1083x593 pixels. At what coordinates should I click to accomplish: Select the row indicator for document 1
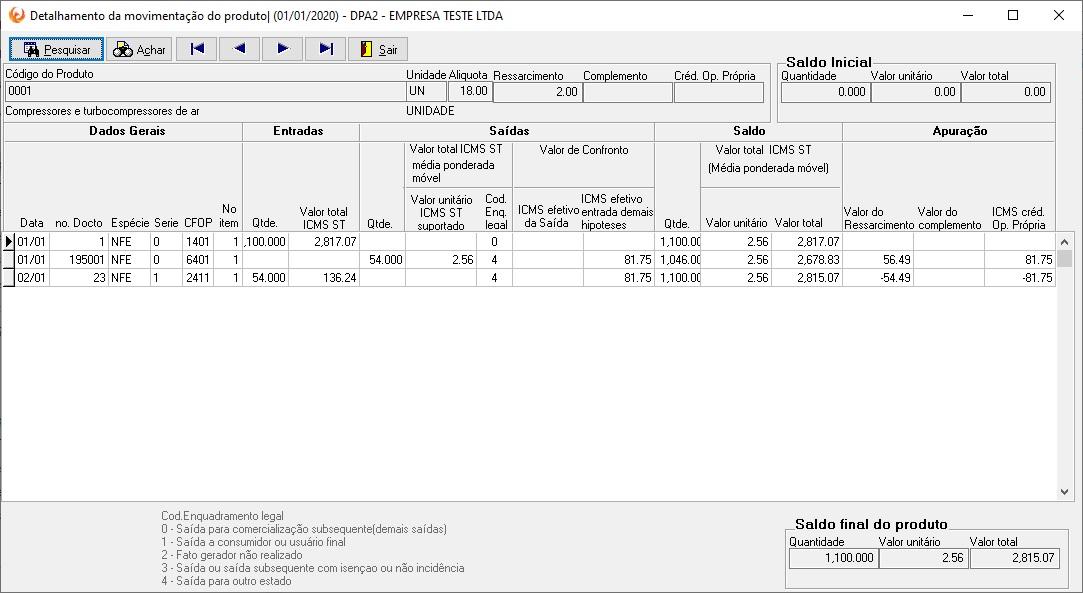pos(8,242)
